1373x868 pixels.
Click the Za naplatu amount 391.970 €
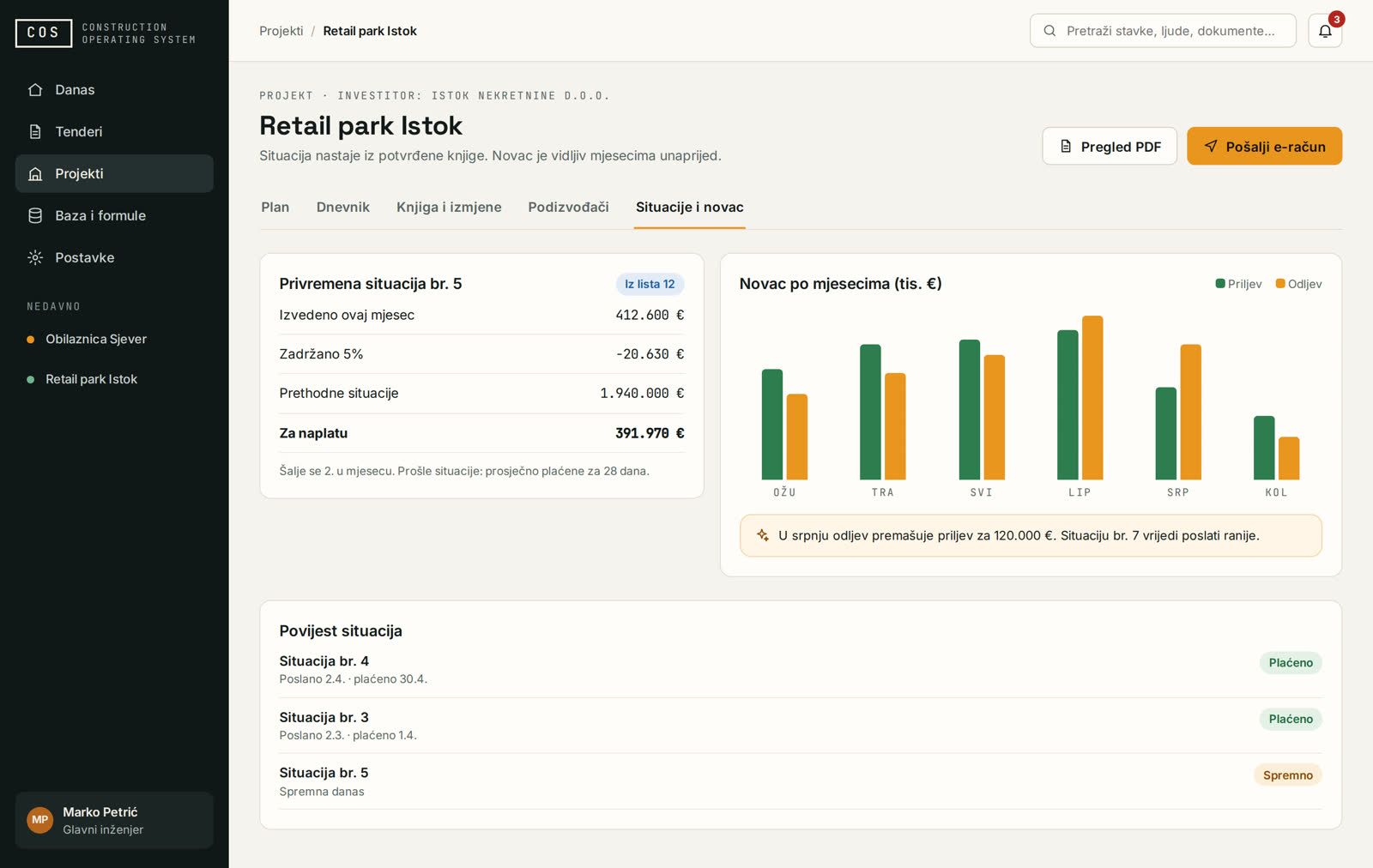click(x=650, y=434)
